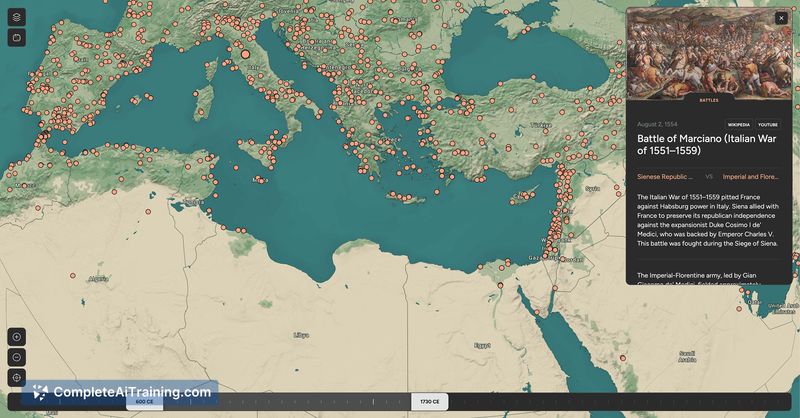This screenshot has width=800, height=418.
Task: Open the map layers panel
Action: 16,17
